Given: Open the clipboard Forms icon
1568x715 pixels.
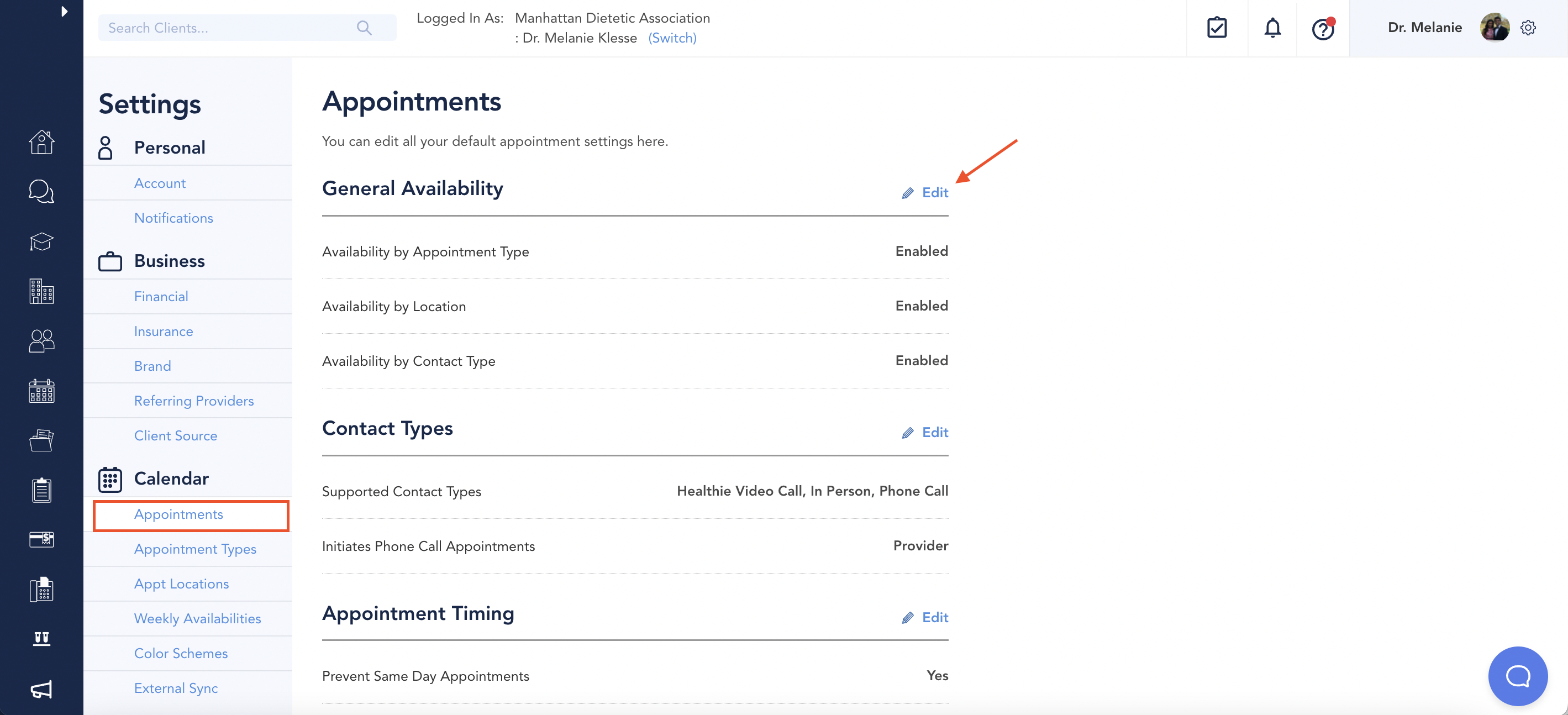Looking at the screenshot, I should (41, 490).
